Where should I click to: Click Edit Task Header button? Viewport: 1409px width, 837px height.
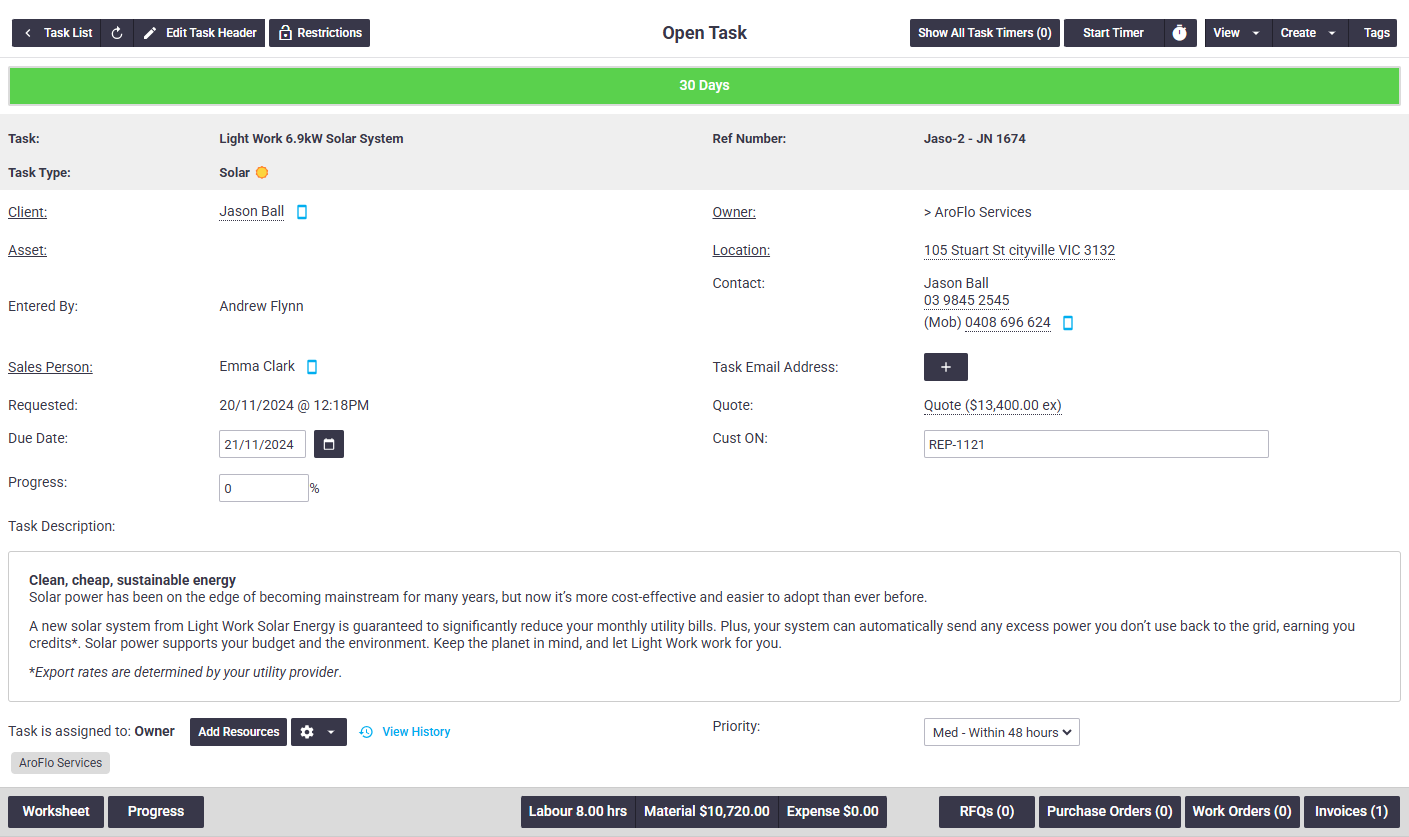pos(199,33)
